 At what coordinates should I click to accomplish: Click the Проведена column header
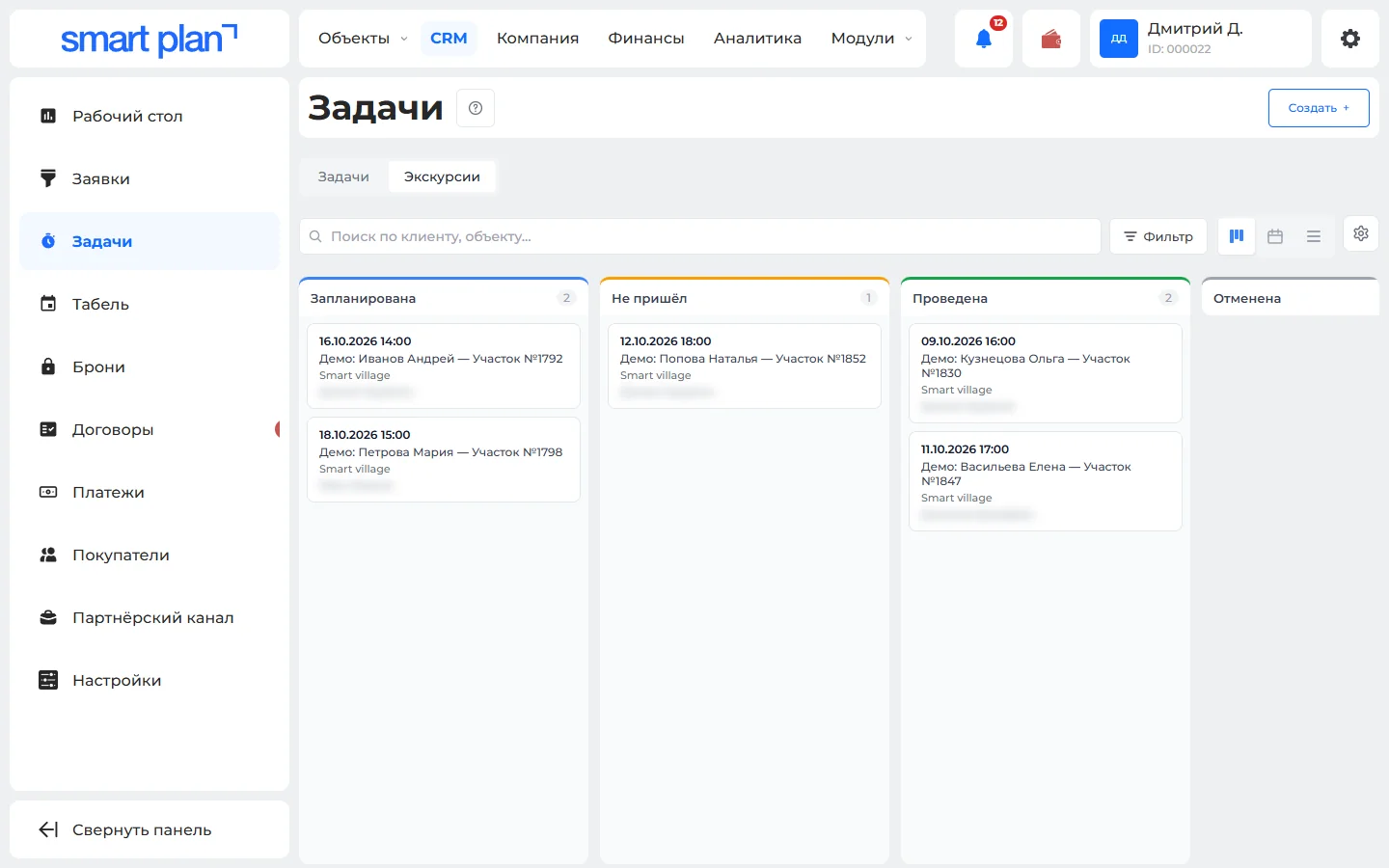click(x=1046, y=298)
